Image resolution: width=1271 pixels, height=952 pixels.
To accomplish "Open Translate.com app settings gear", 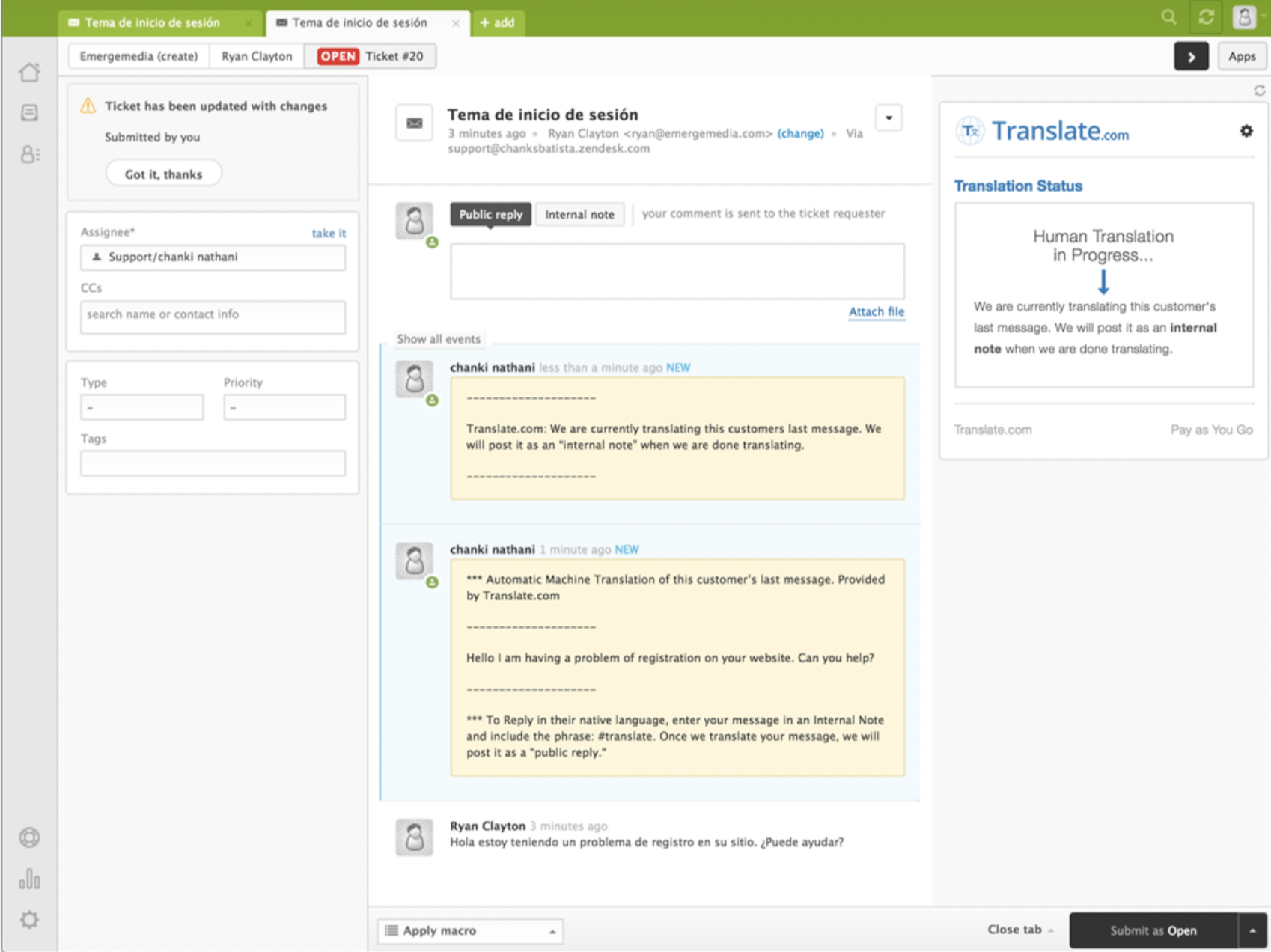I will [x=1247, y=131].
